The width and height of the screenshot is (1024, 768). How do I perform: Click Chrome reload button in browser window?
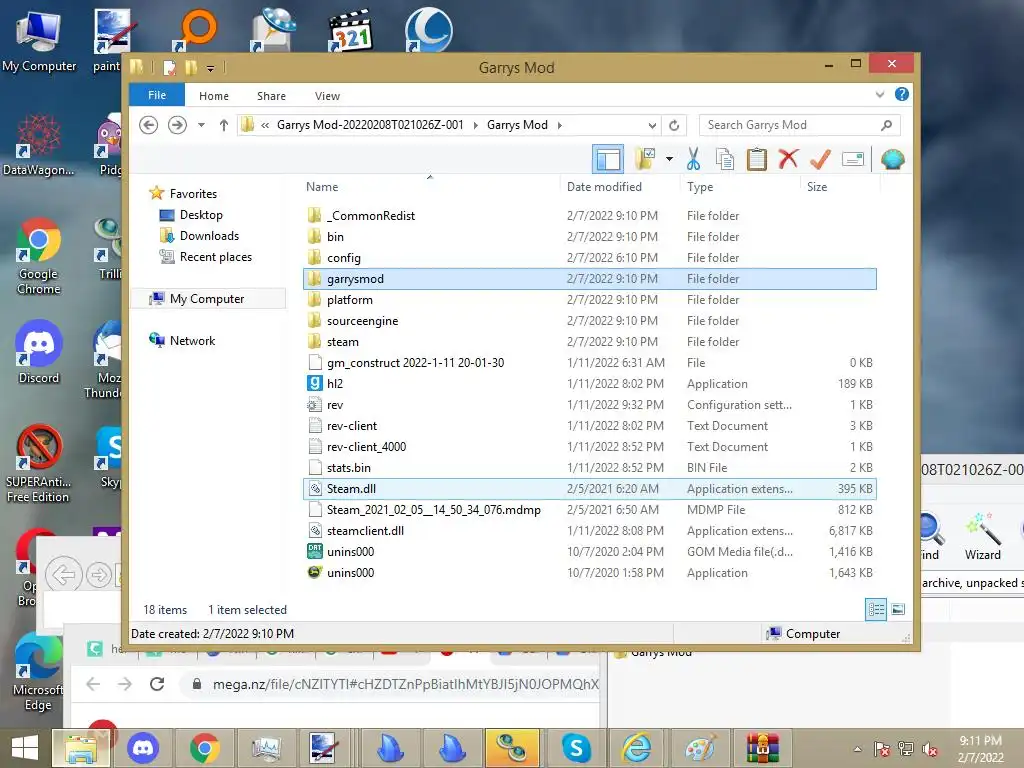pyautogui.click(x=157, y=684)
